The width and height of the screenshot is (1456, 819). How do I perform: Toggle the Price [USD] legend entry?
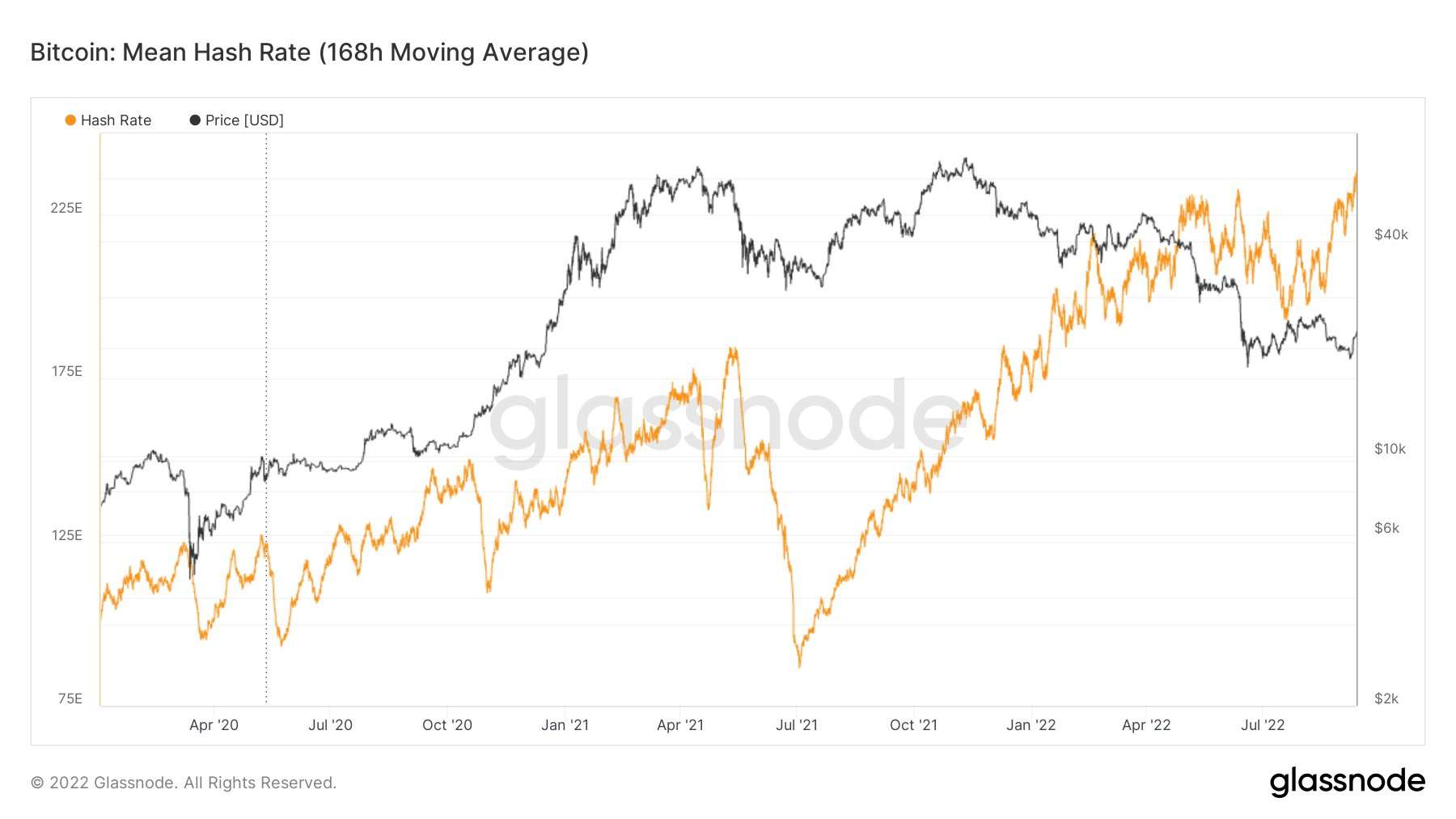pos(236,120)
